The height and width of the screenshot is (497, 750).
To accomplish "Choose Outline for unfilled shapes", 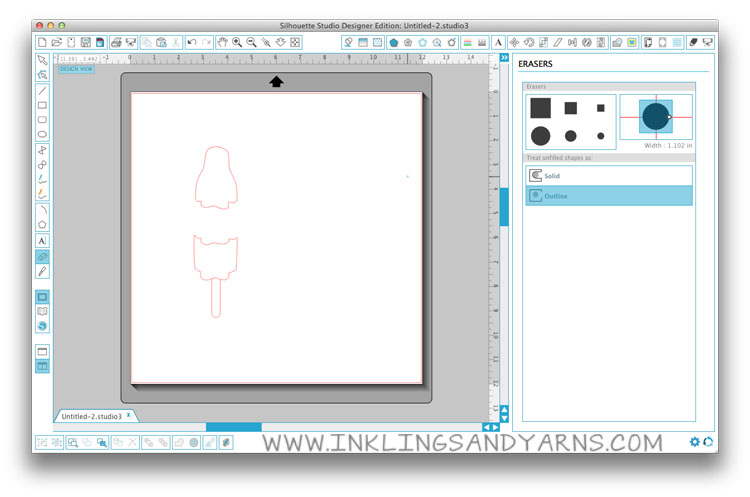I will tap(609, 196).
